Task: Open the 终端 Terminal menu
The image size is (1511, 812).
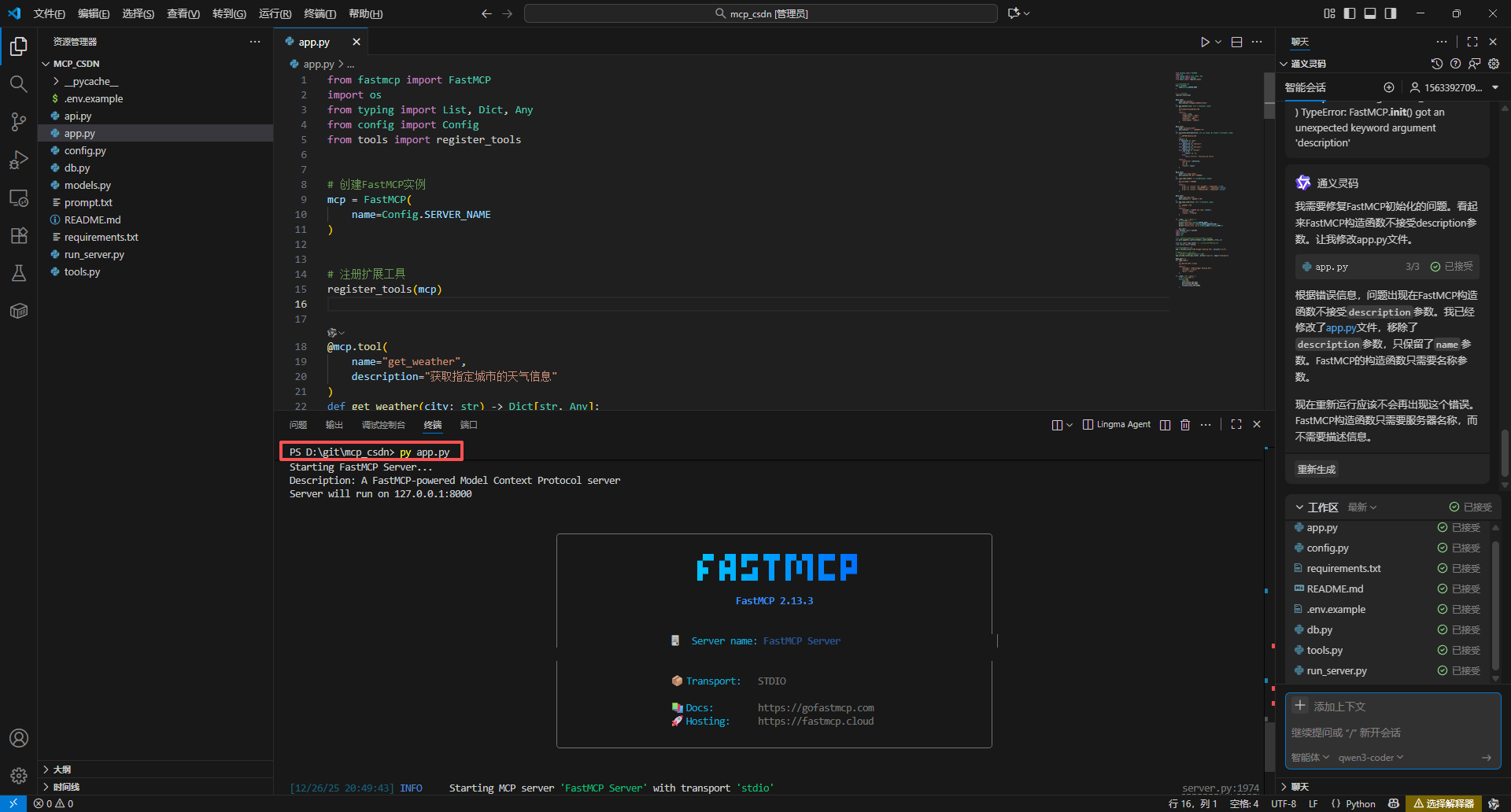Action: (320, 13)
